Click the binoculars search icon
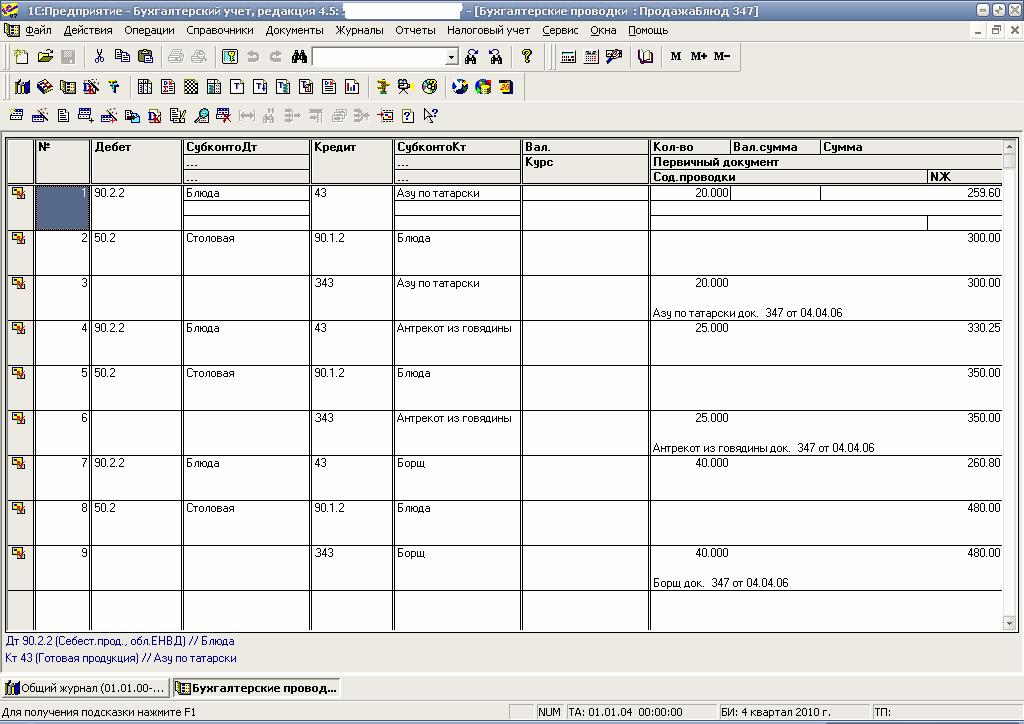 pos(299,57)
